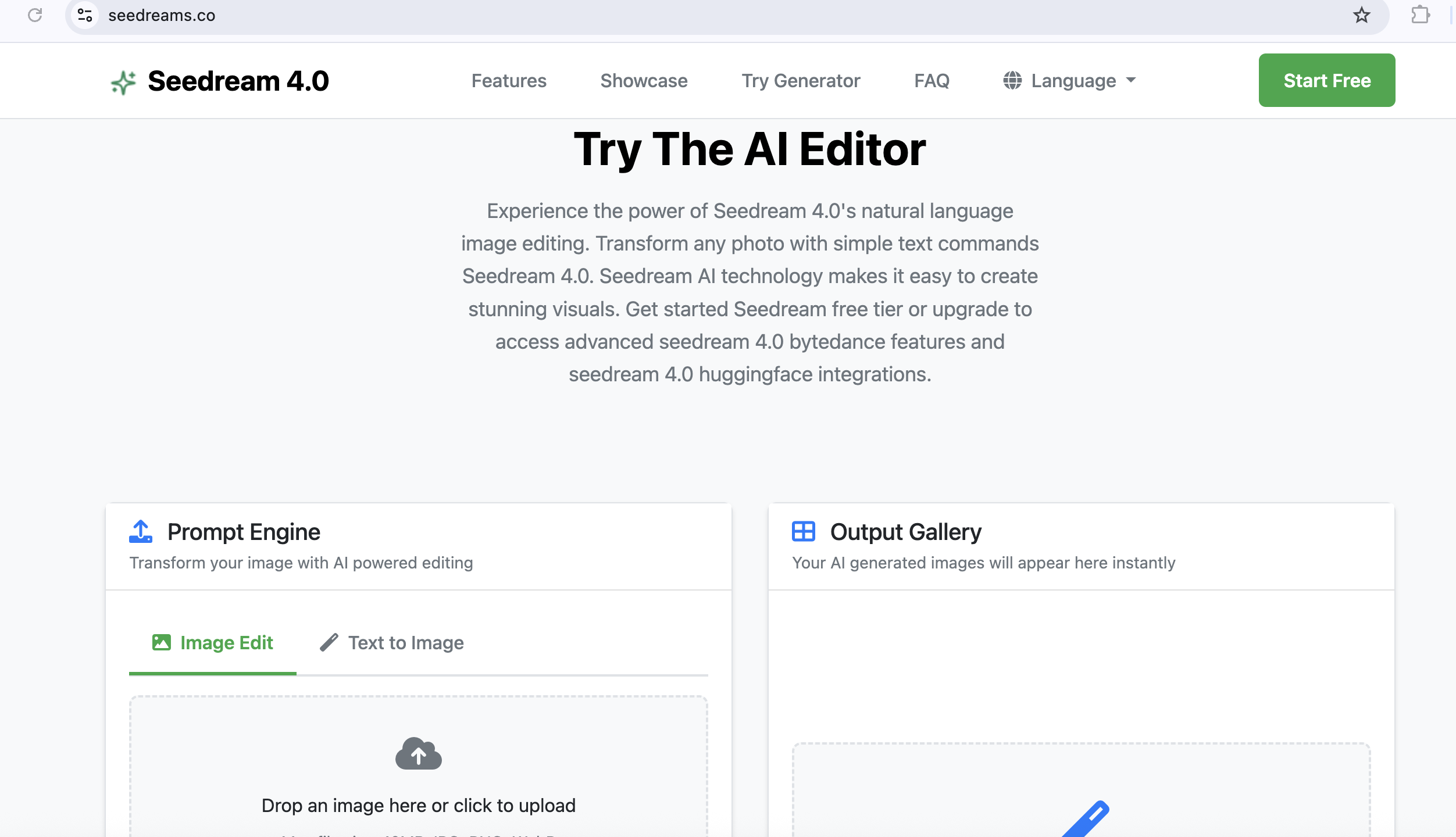
Task: Reload the page with the refresh icon
Action: pos(35,15)
